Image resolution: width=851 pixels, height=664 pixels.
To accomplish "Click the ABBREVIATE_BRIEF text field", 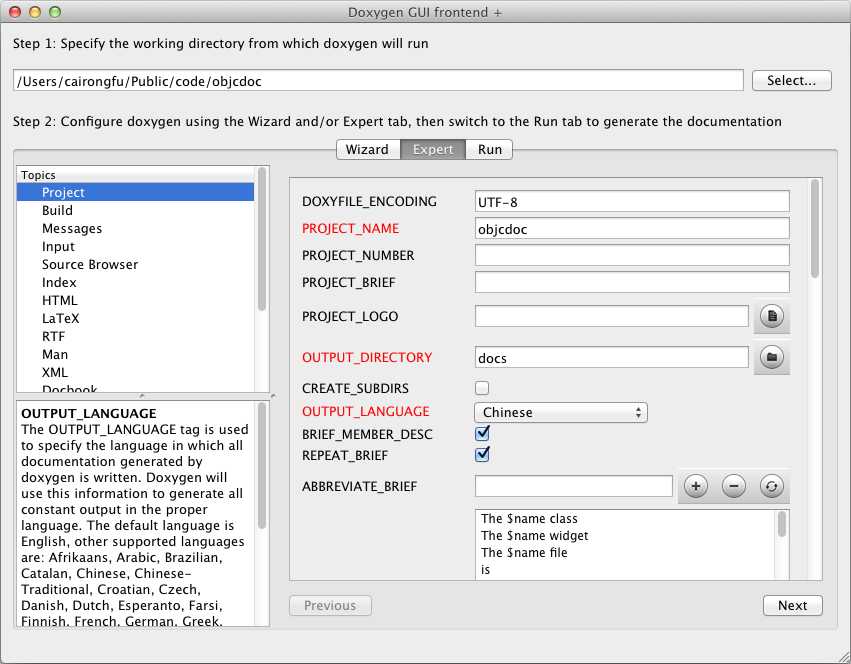I will click(x=574, y=486).
